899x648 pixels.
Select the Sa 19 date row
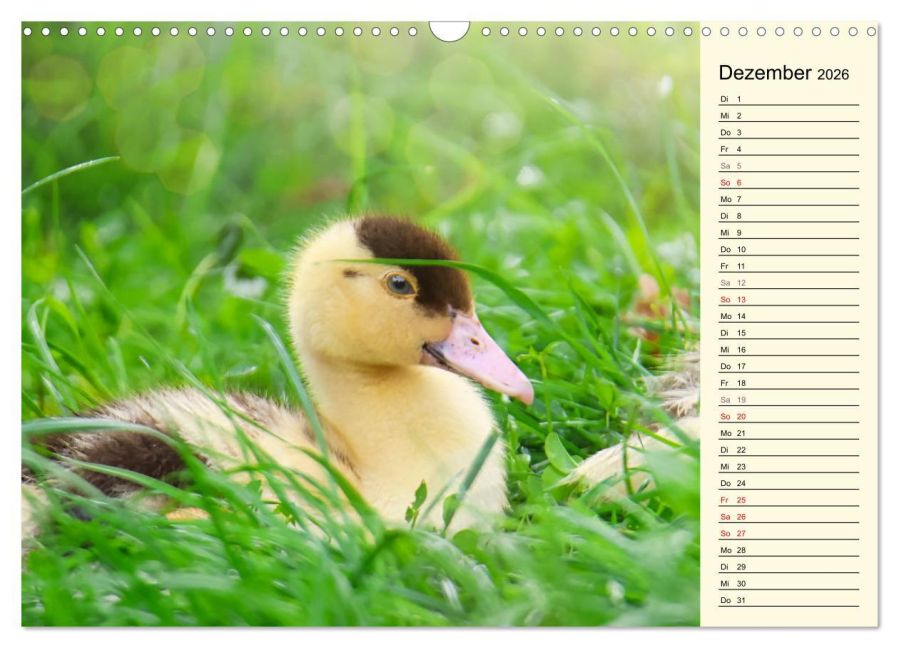pos(789,400)
